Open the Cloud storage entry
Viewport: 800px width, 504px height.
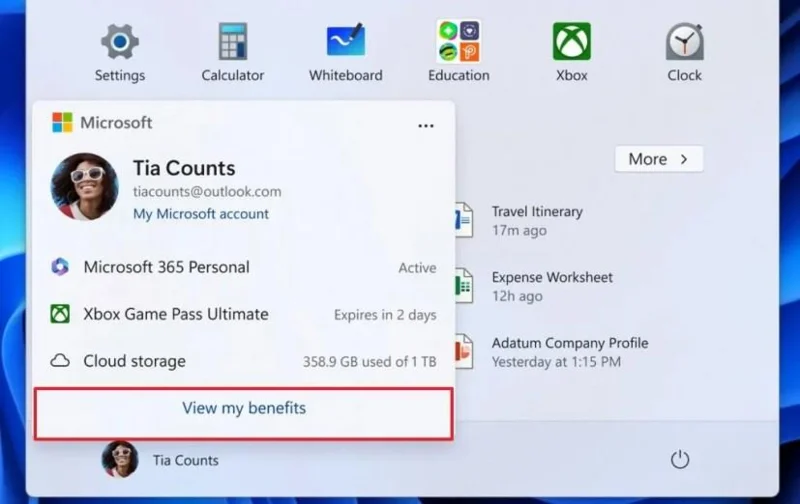tap(243, 361)
